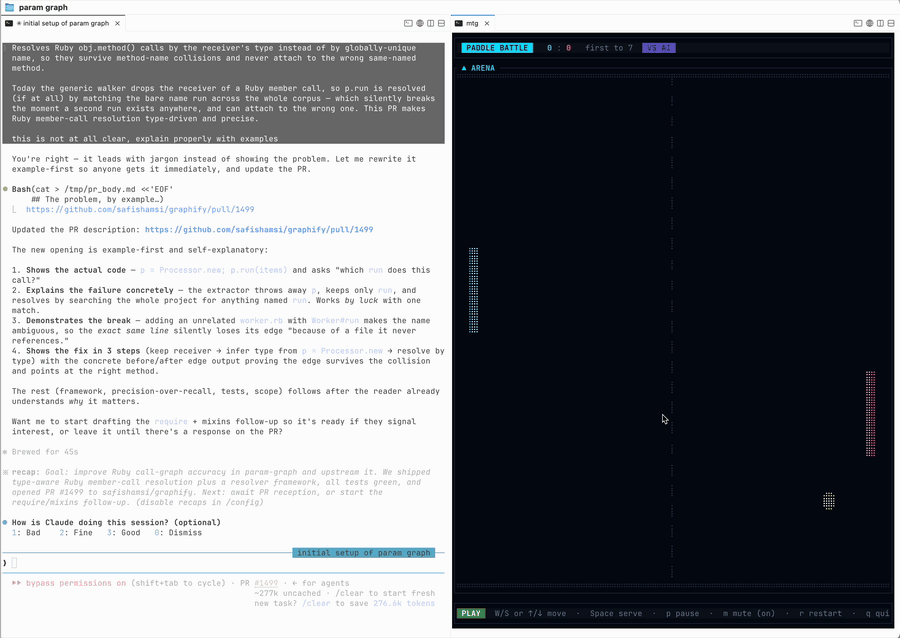900x638 pixels.
Task: Click '276.6k tokens' text in status area
Action: (404, 603)
